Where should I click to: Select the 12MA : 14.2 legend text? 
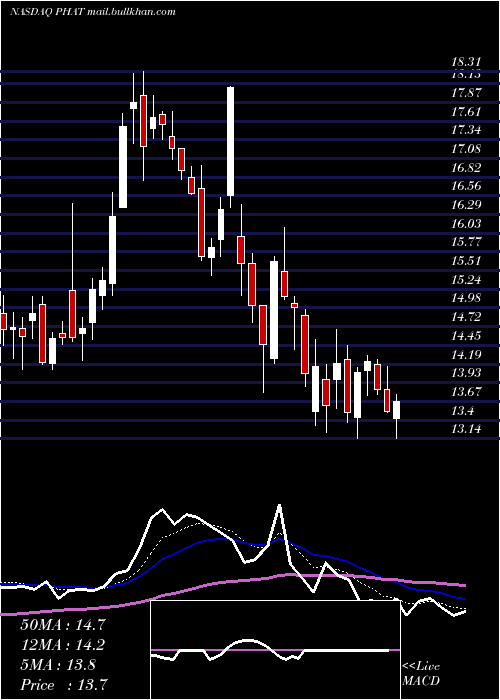point(62,645)
